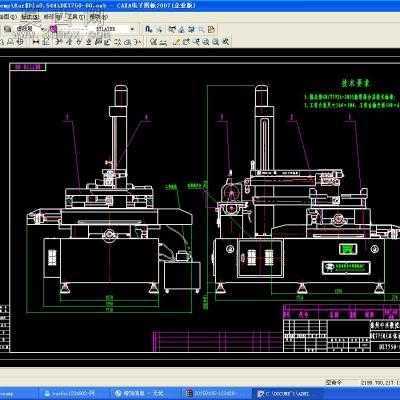Expand the BYLAYER line type dropdown
Image resolution: width=400 pixels, height=400 pixels.
132,29
